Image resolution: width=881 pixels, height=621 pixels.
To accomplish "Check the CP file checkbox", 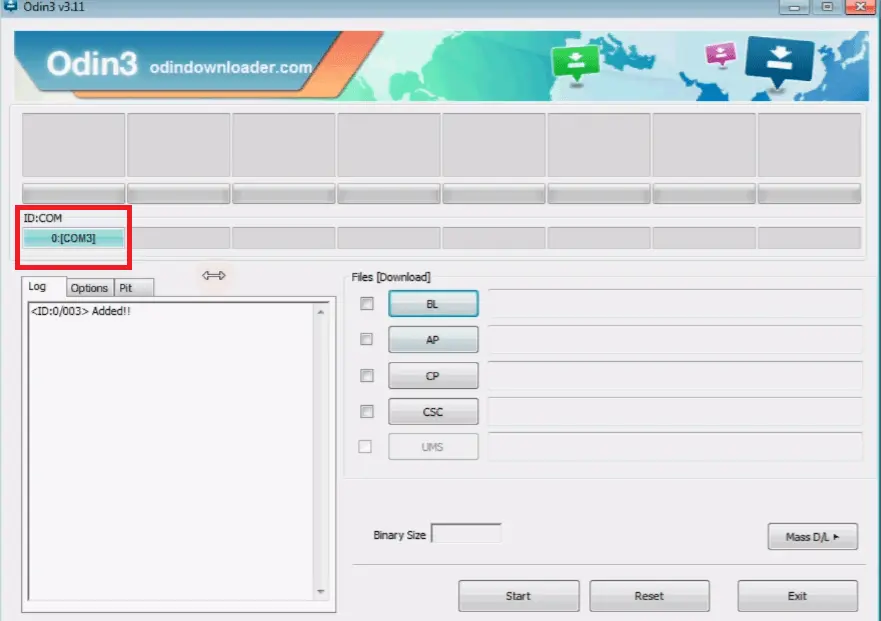I will click(x=367, y=376).
